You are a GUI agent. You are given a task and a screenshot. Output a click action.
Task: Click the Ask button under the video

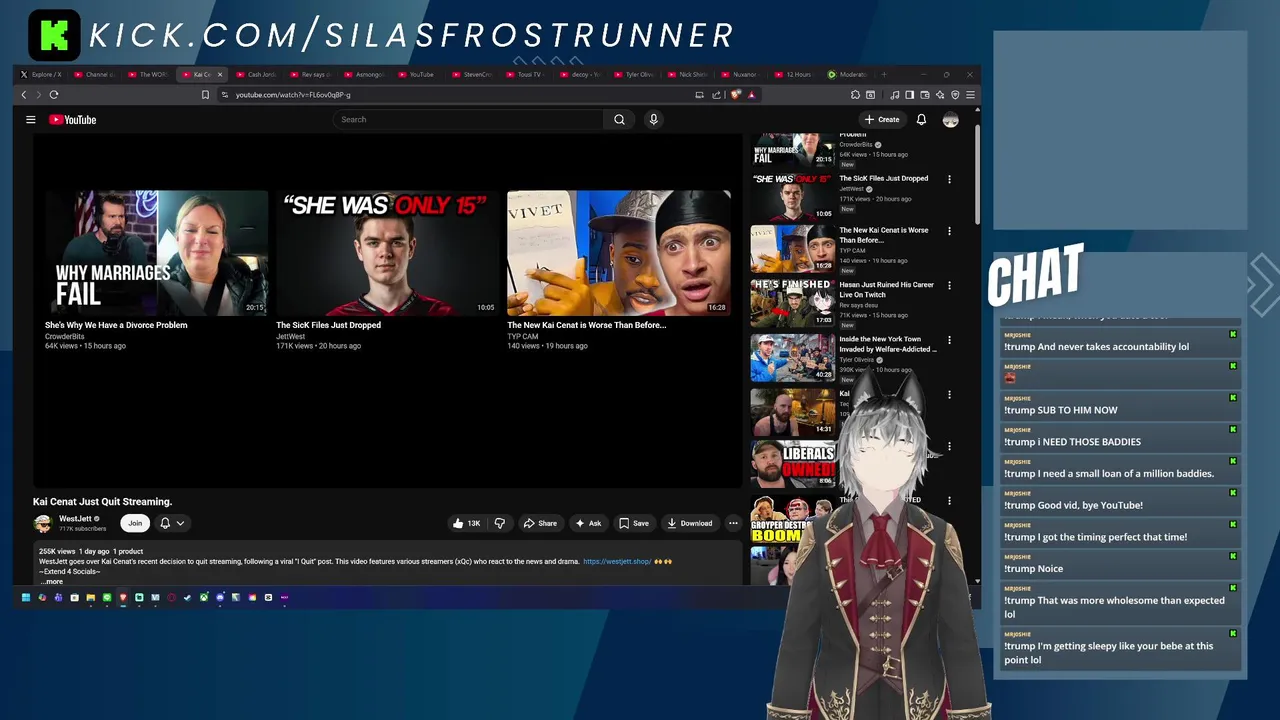tap(588, 523)
